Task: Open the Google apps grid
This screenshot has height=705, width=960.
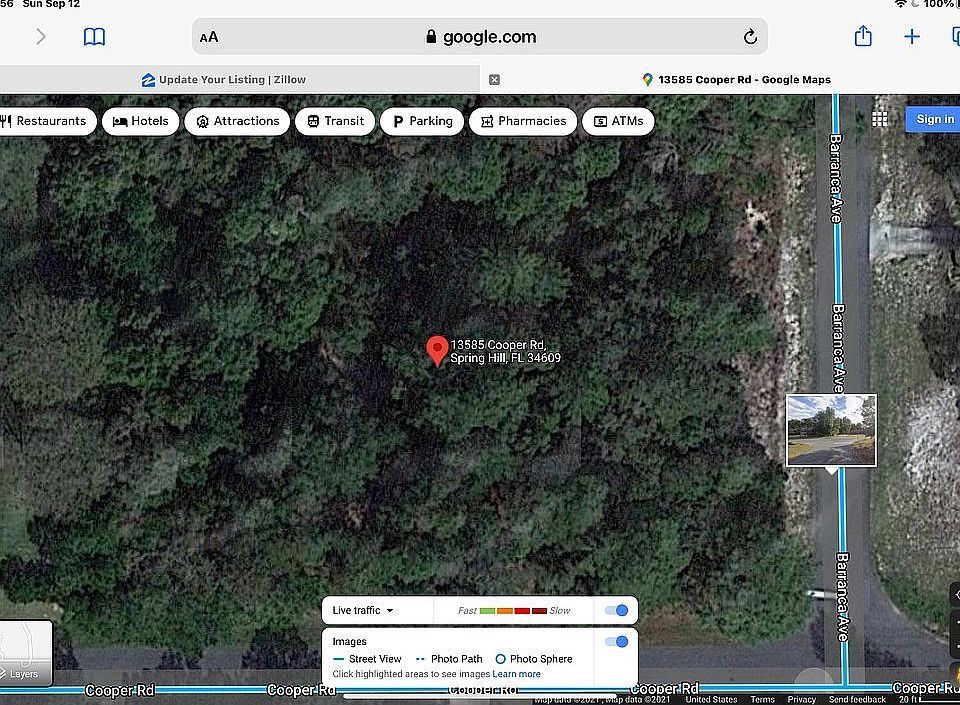Action: point(880,119)
